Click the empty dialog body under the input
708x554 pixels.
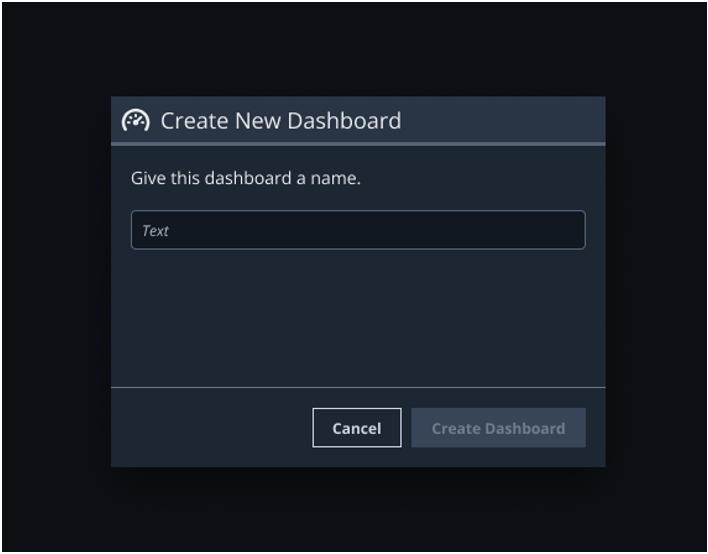pyautogui.click(x=357, y=315)
